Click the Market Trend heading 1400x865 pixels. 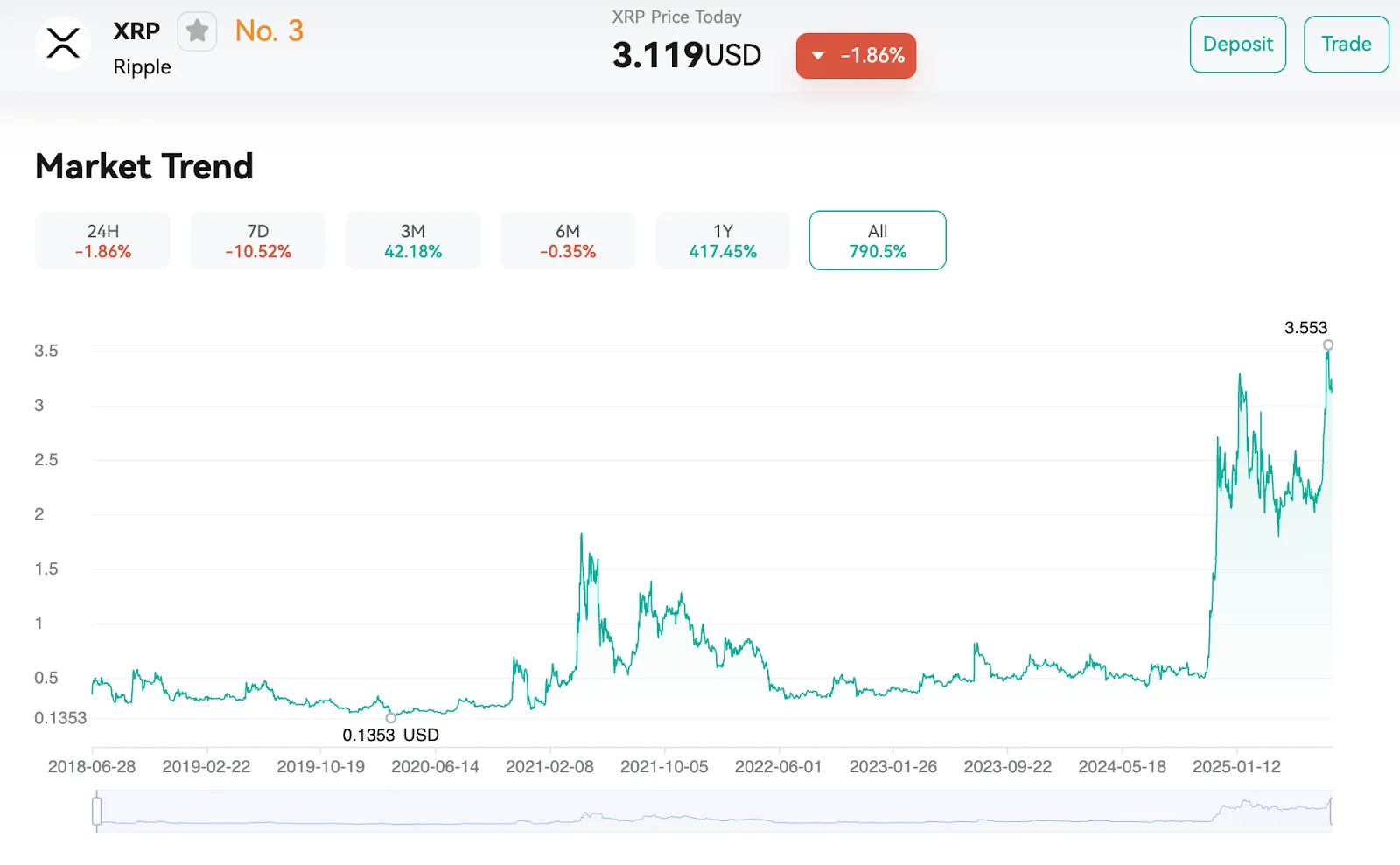pyautogui.click(x=144, y=166)
